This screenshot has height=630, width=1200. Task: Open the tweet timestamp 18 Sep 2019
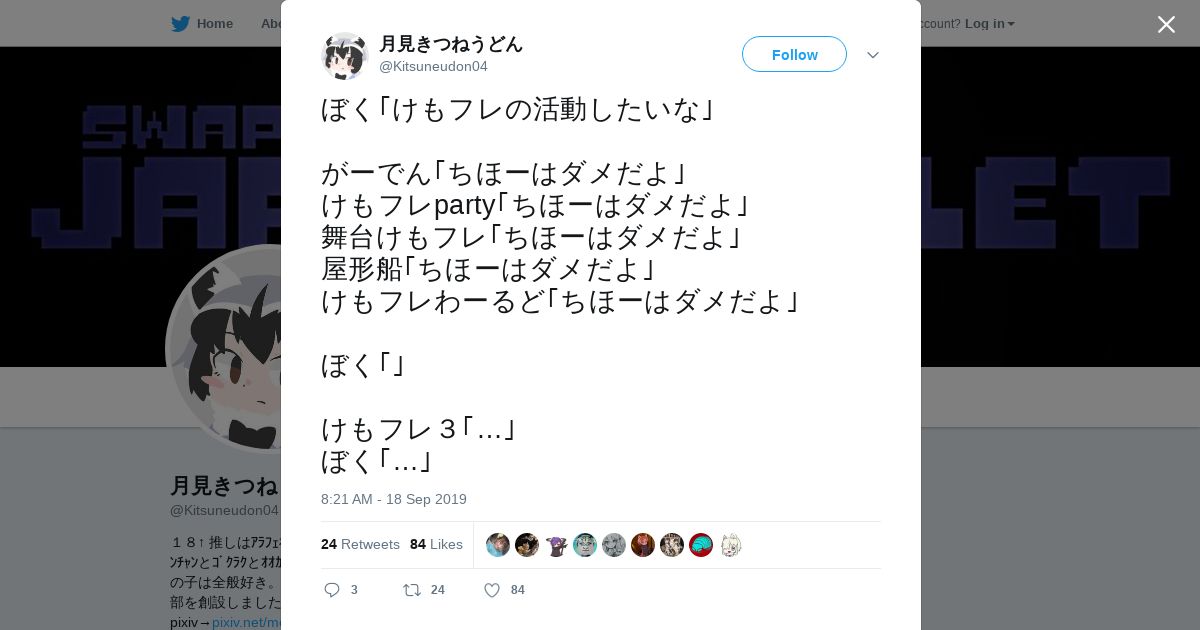click(394, 499)
